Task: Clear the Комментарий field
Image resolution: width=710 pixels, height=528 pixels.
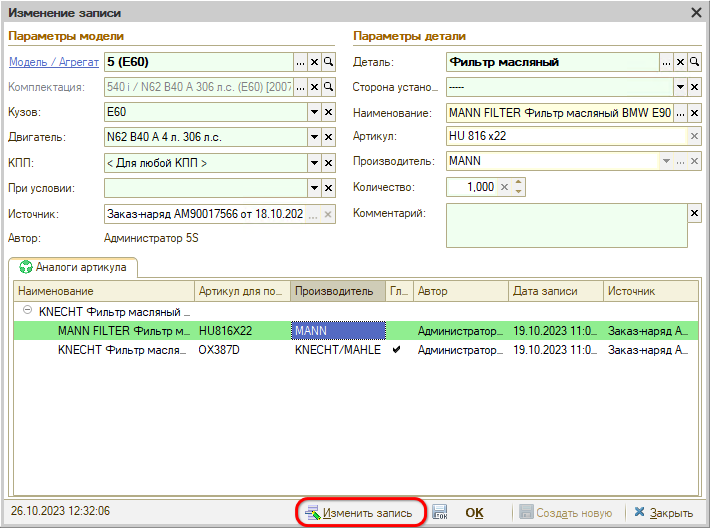Action: [694, 213]
